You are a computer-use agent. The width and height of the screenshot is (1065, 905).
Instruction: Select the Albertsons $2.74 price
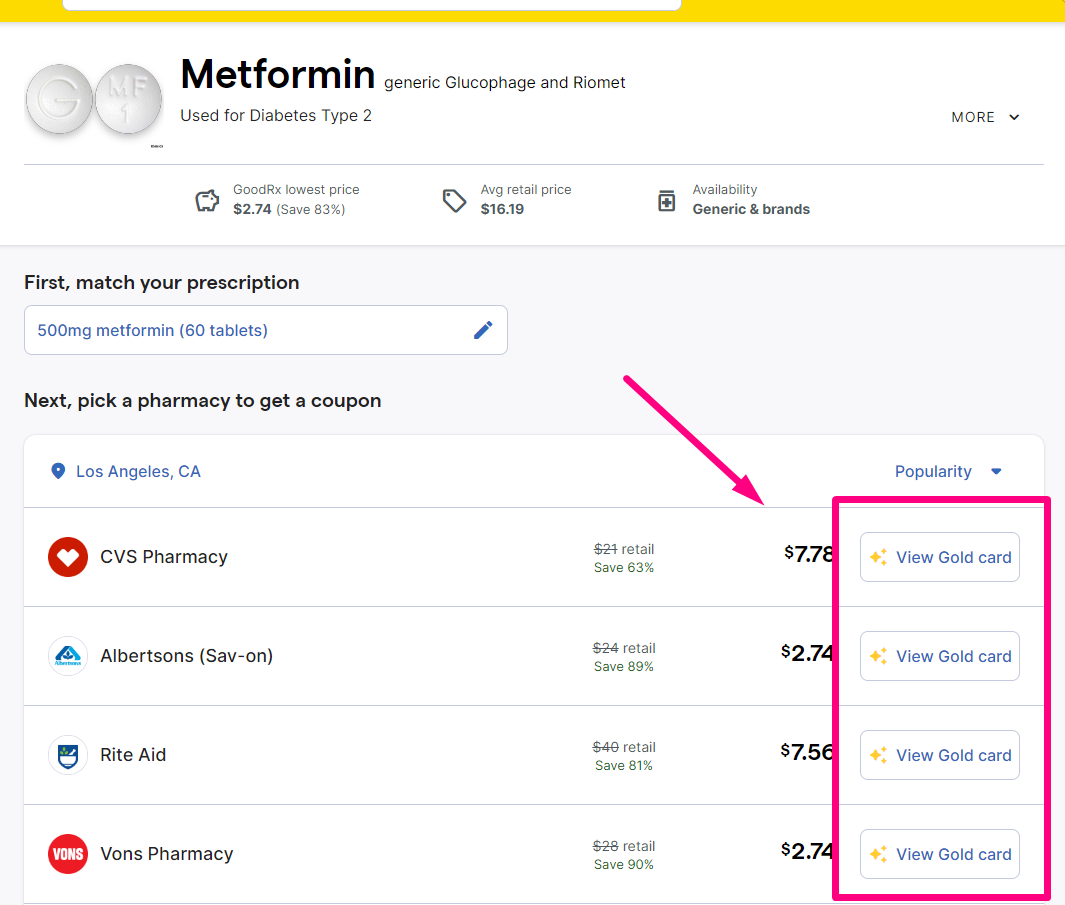[x=807, y=653]
